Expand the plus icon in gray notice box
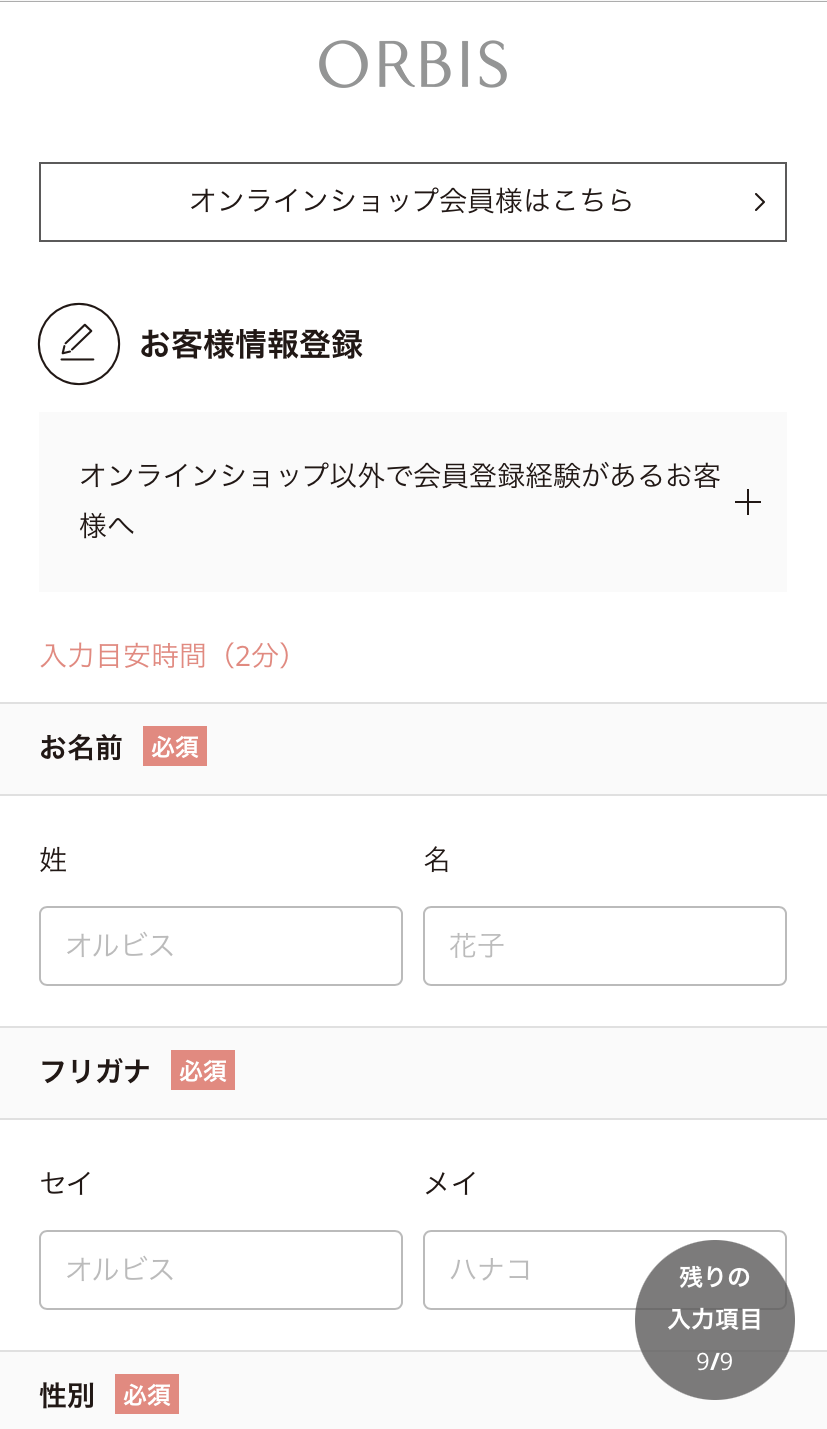Image resolution: width=827 pixels, height=1429 pixels. pos(747,502)
